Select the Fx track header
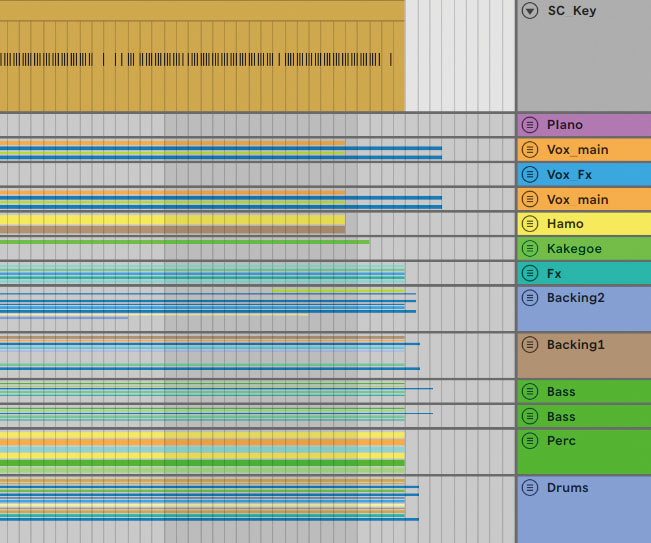Image resolution: width=651 pixels, height=543 pixels. click(584, 273)
